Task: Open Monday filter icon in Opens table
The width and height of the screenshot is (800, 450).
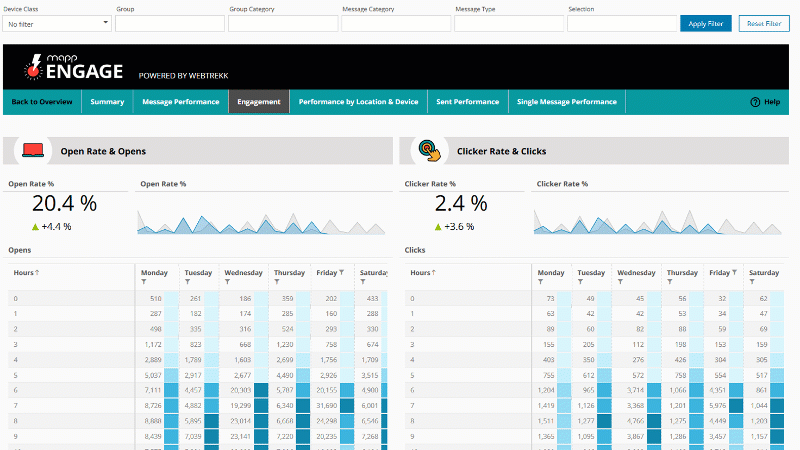Action: click(145, 282)
